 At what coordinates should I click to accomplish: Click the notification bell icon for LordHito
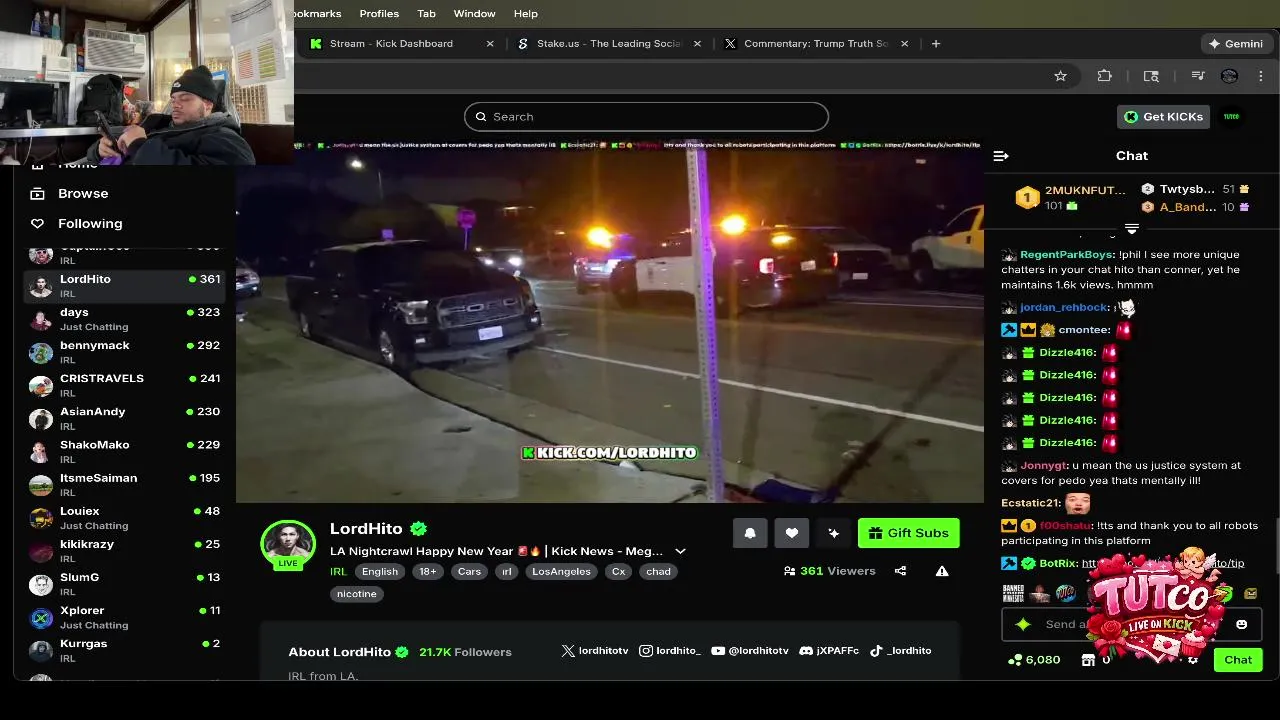[750, 533]
